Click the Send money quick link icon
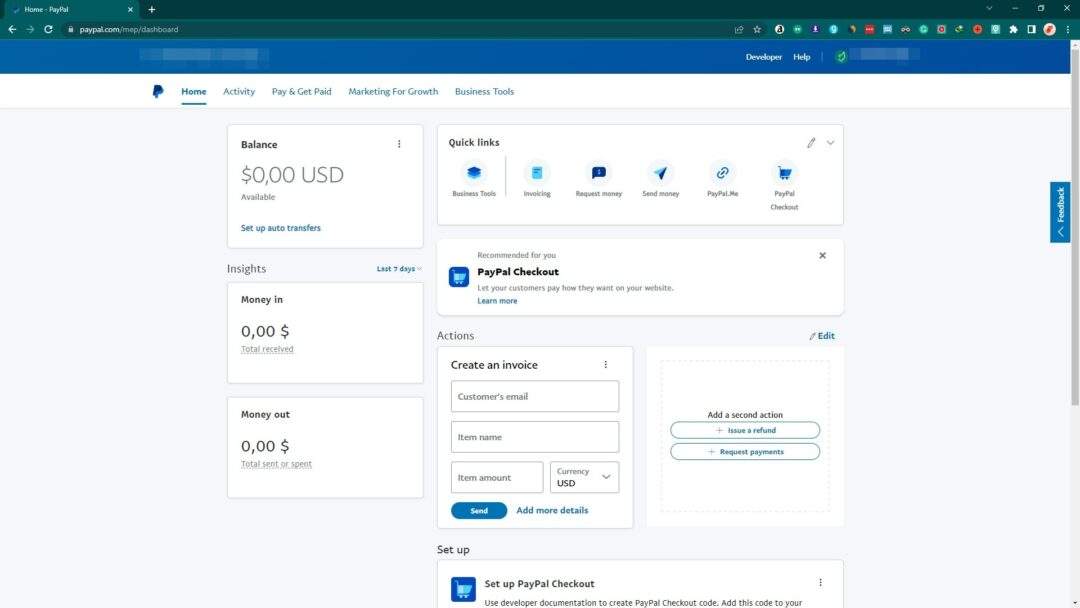Image resolution: width=1080 pixels, height=608 pixels. click(661, 173)
